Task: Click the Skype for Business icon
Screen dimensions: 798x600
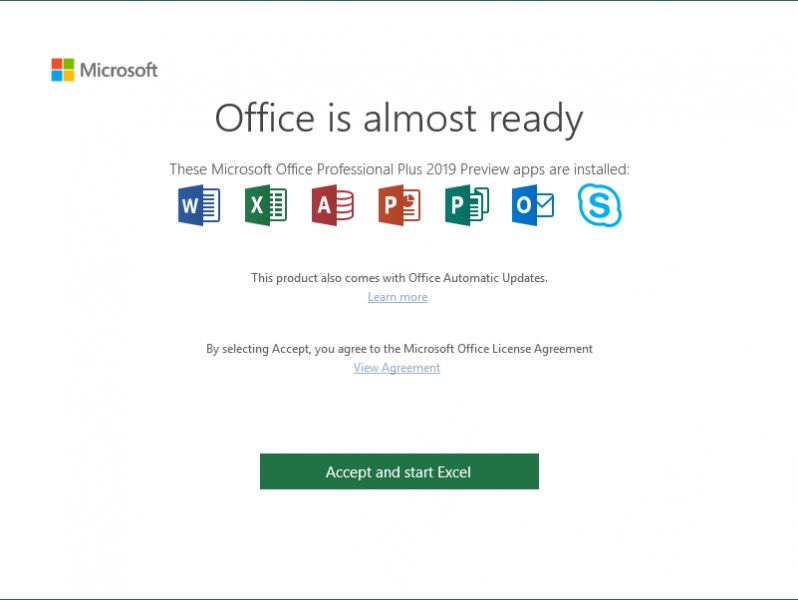Action: 599,205
